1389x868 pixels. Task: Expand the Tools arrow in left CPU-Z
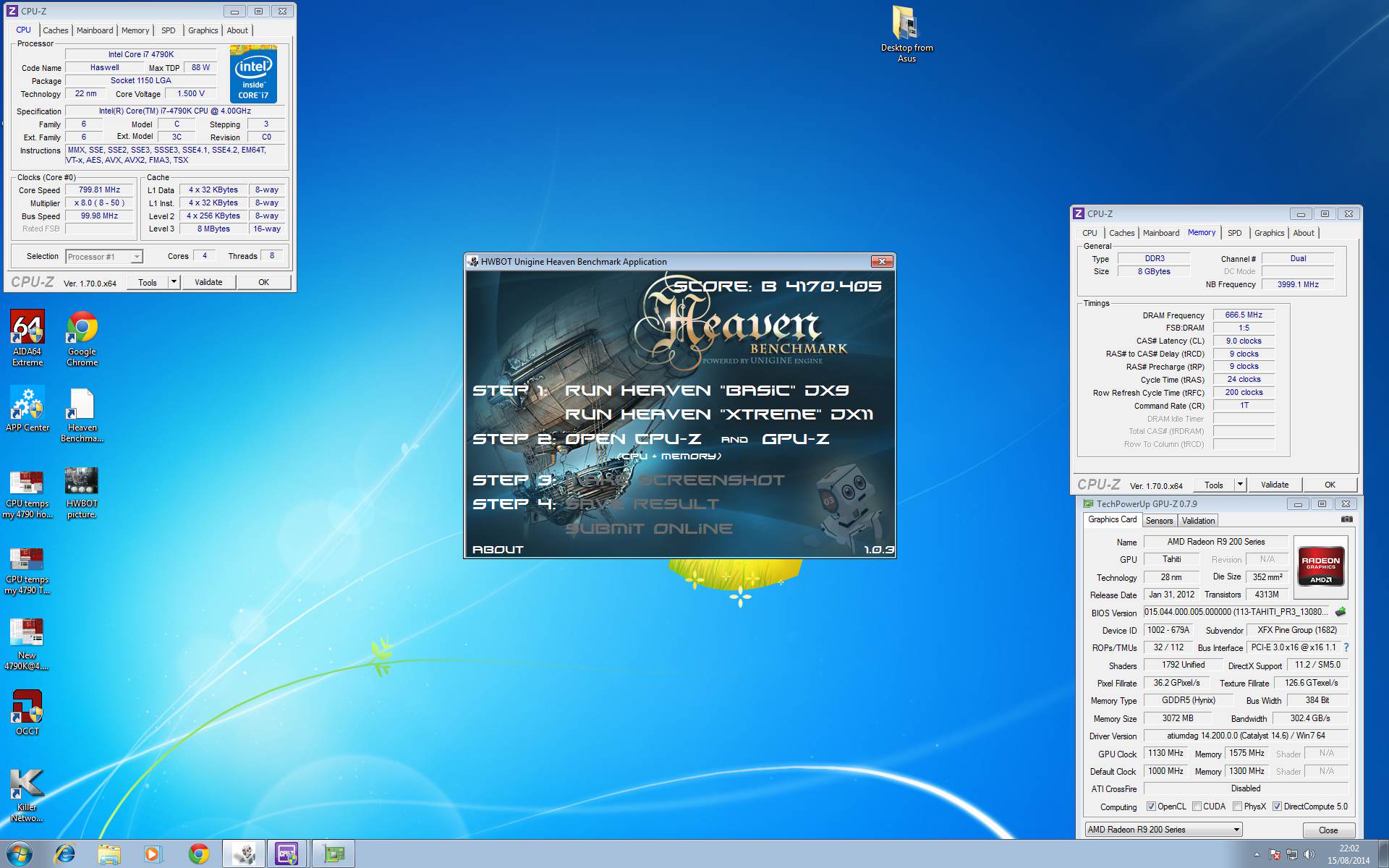coord(174,282)
